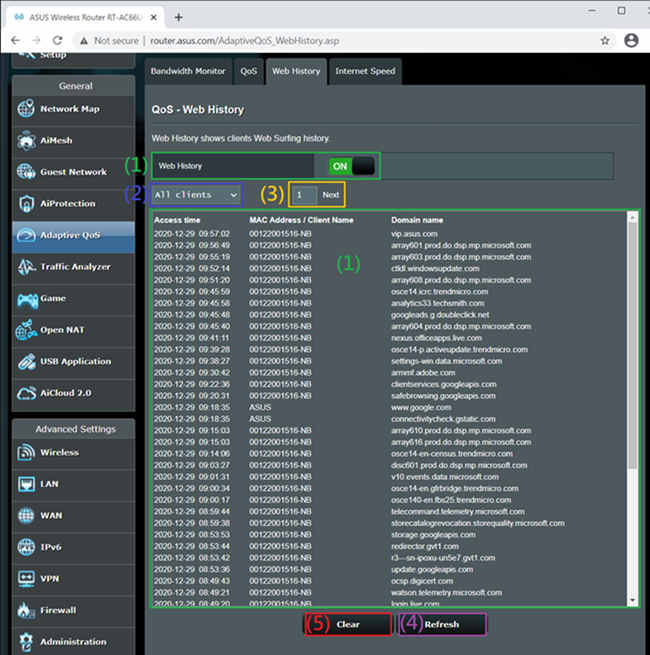The width and height of the screenshot is (650, 655).
Task: Select the AiProtection shield icon
Action: [26, 203]
